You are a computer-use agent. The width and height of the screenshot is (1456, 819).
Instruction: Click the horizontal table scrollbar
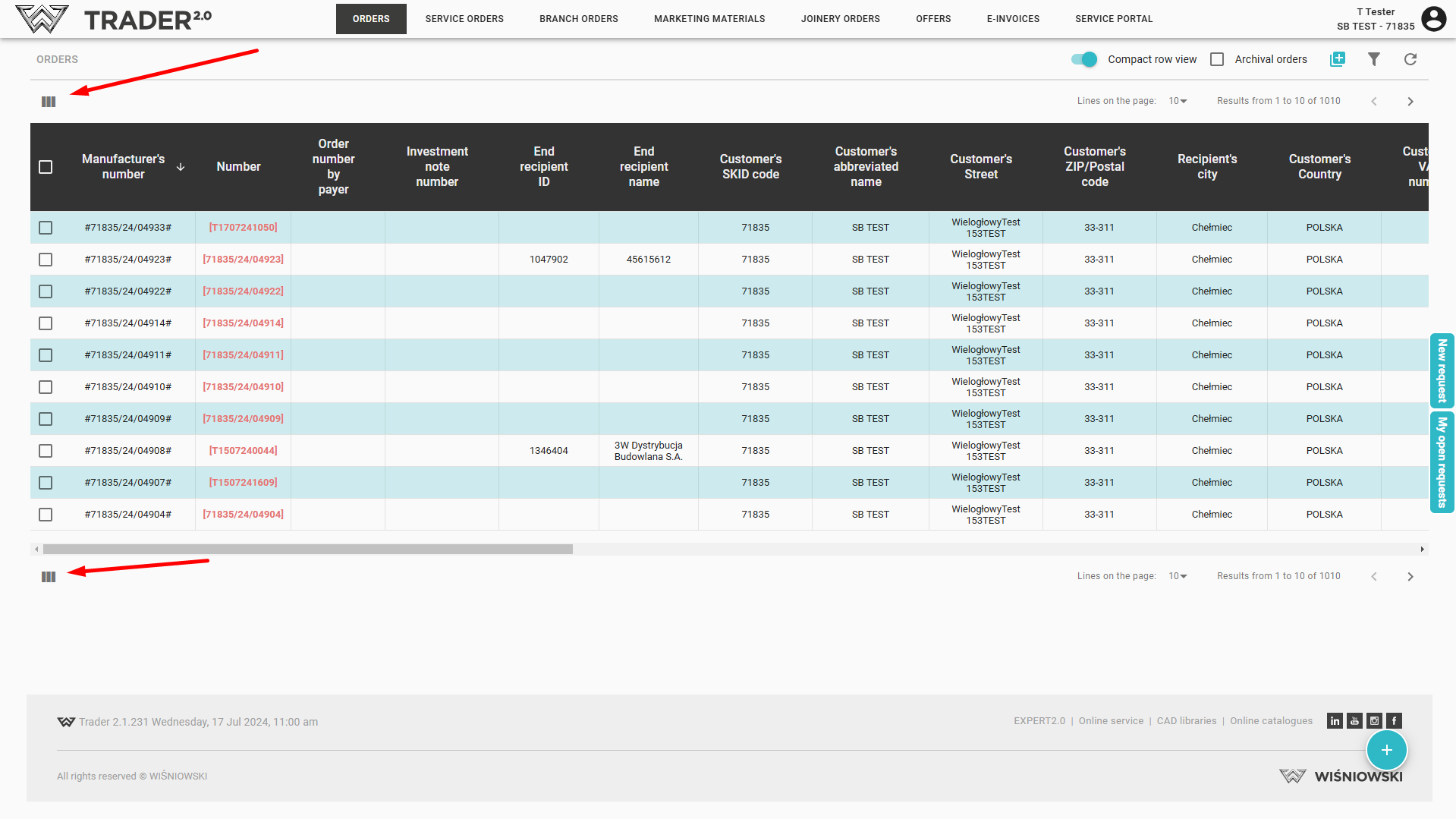click(x=307, y=549)
